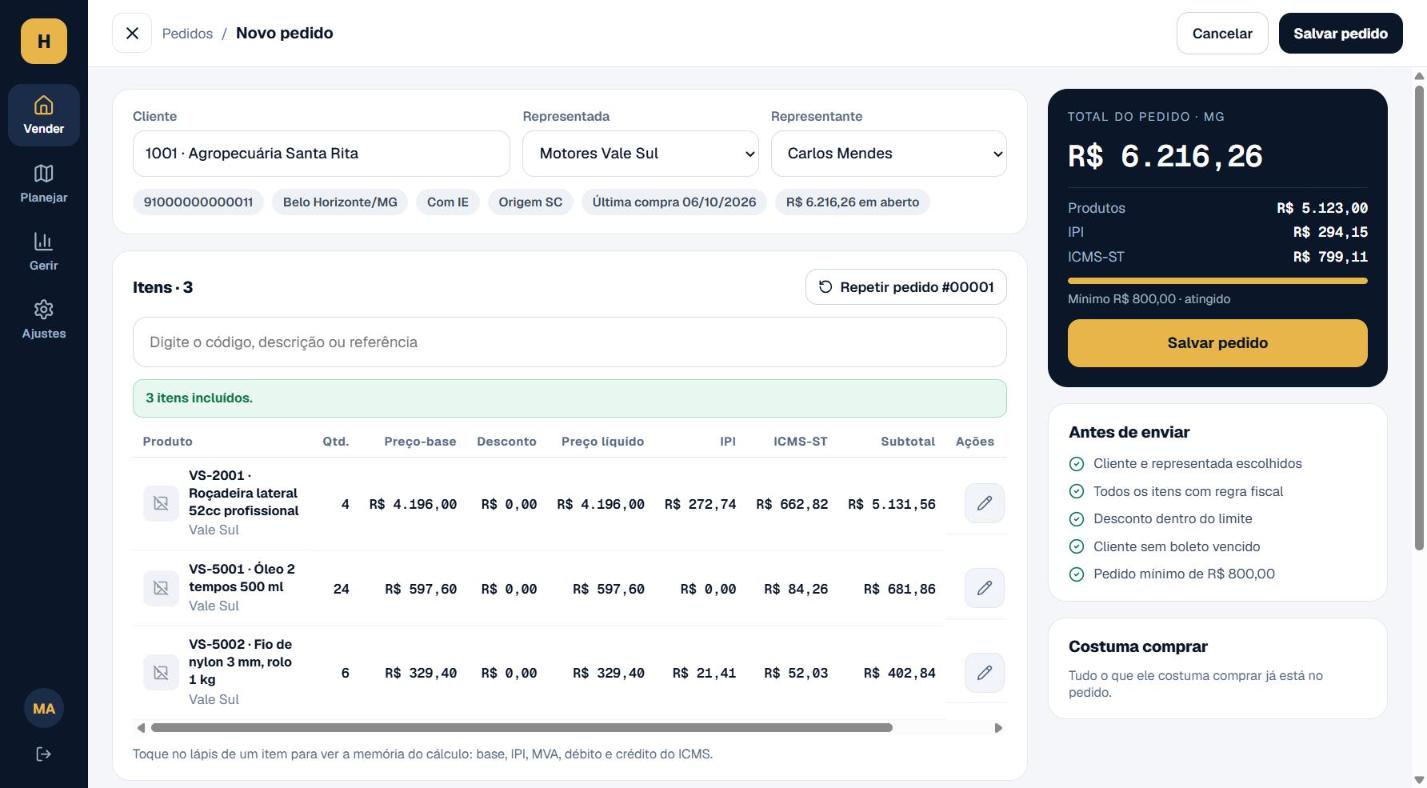Click the R$ 5.131,56 subtotal cell
The image size is (1427, 788).
click(x=892, y=505)
